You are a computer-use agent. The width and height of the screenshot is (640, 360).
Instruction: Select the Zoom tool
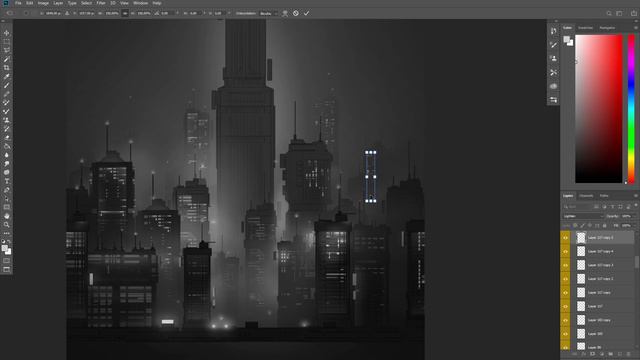(x=7, y=225)
